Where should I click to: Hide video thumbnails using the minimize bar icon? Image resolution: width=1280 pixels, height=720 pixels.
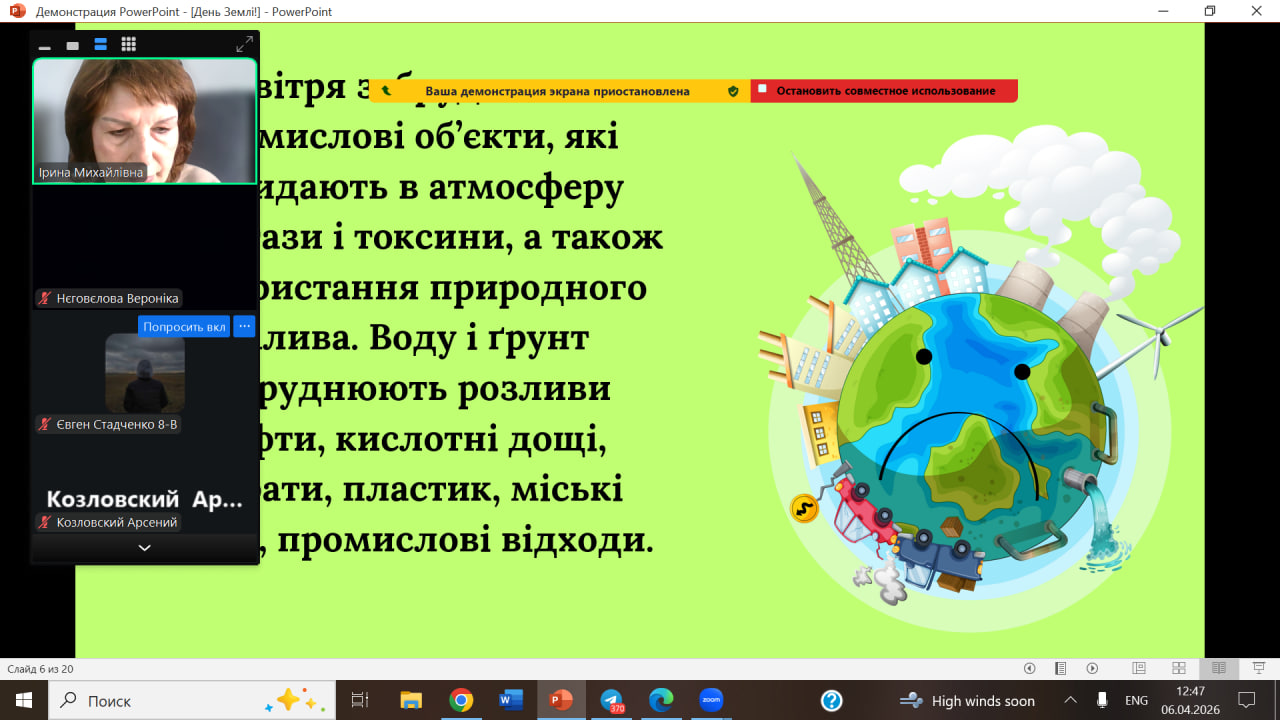44,46
